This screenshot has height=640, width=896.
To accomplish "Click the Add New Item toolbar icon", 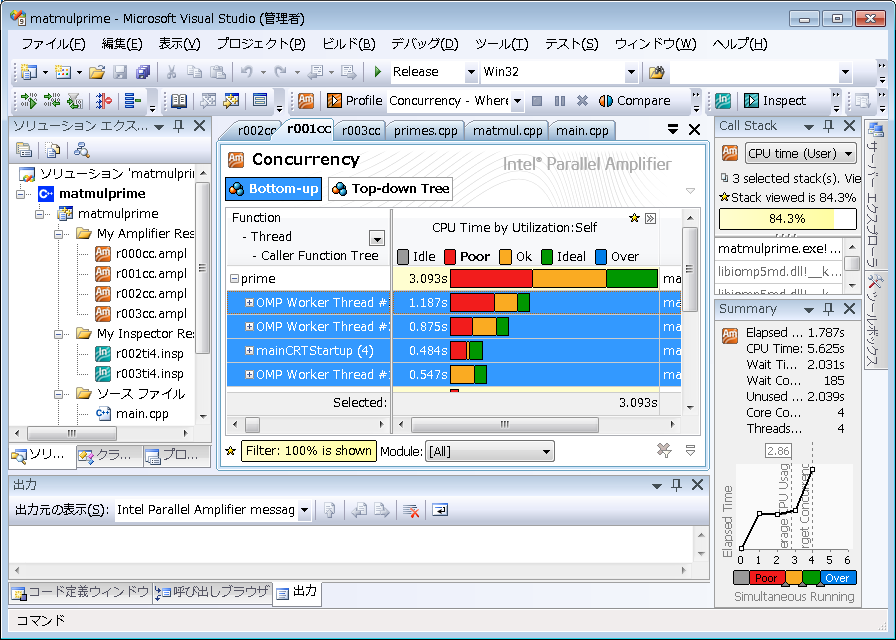I will (x=62, y=72).
